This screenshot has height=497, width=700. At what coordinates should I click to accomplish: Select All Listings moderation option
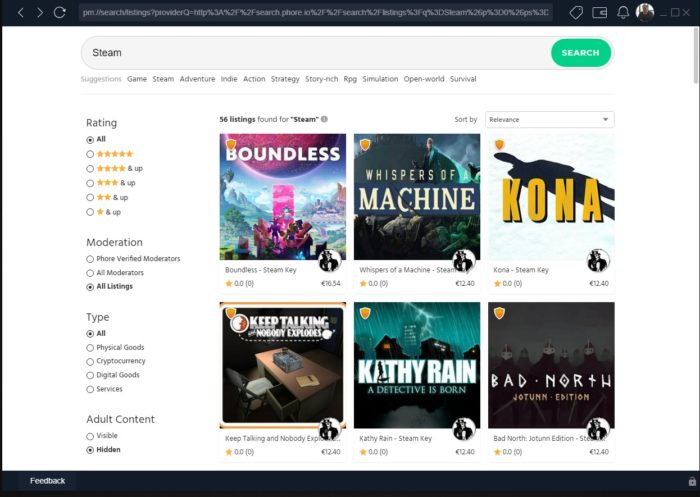coord(90,287)
